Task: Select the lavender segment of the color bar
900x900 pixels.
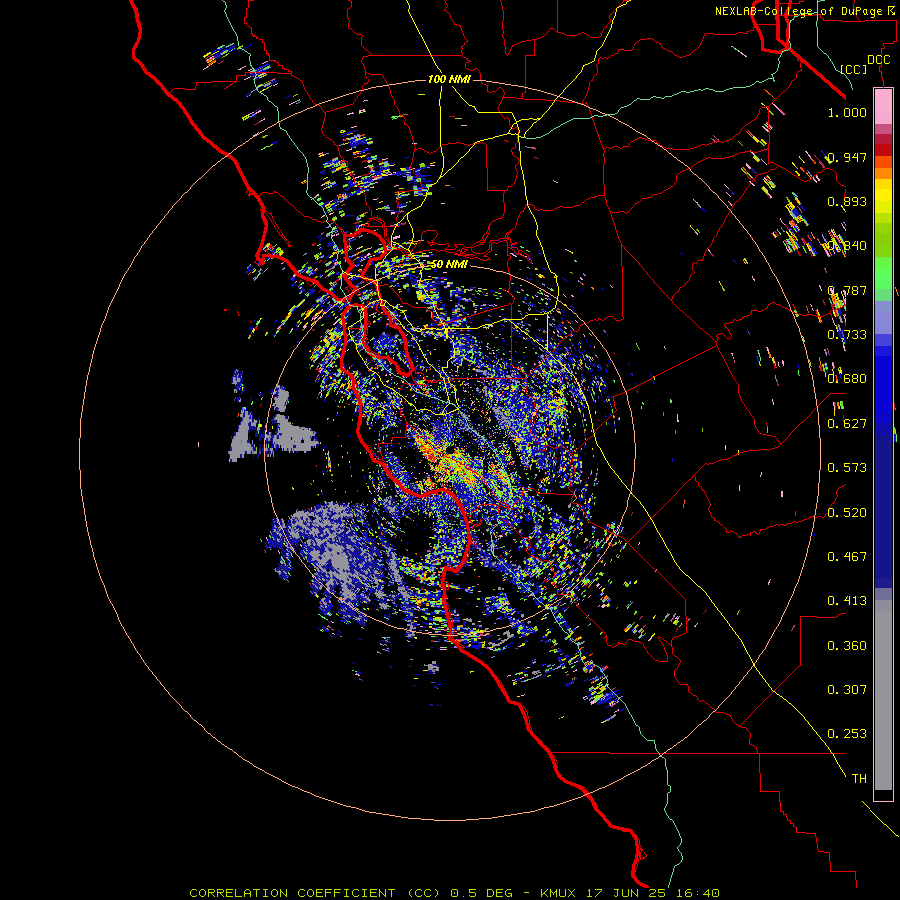Action: click(x=883, y=317)
